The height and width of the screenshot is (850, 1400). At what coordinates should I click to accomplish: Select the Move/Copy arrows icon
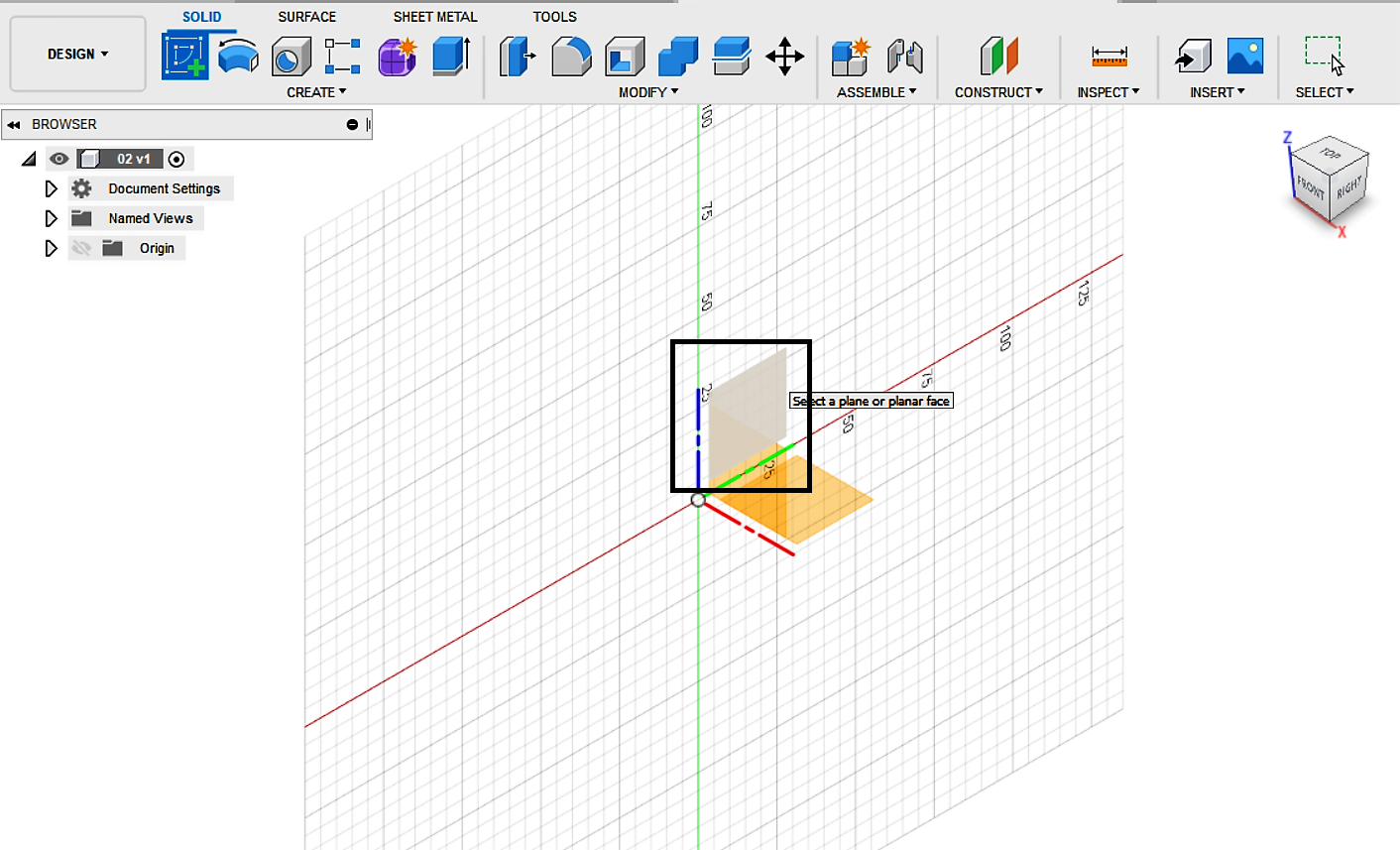pyautogui.click(x=784, y=57)
